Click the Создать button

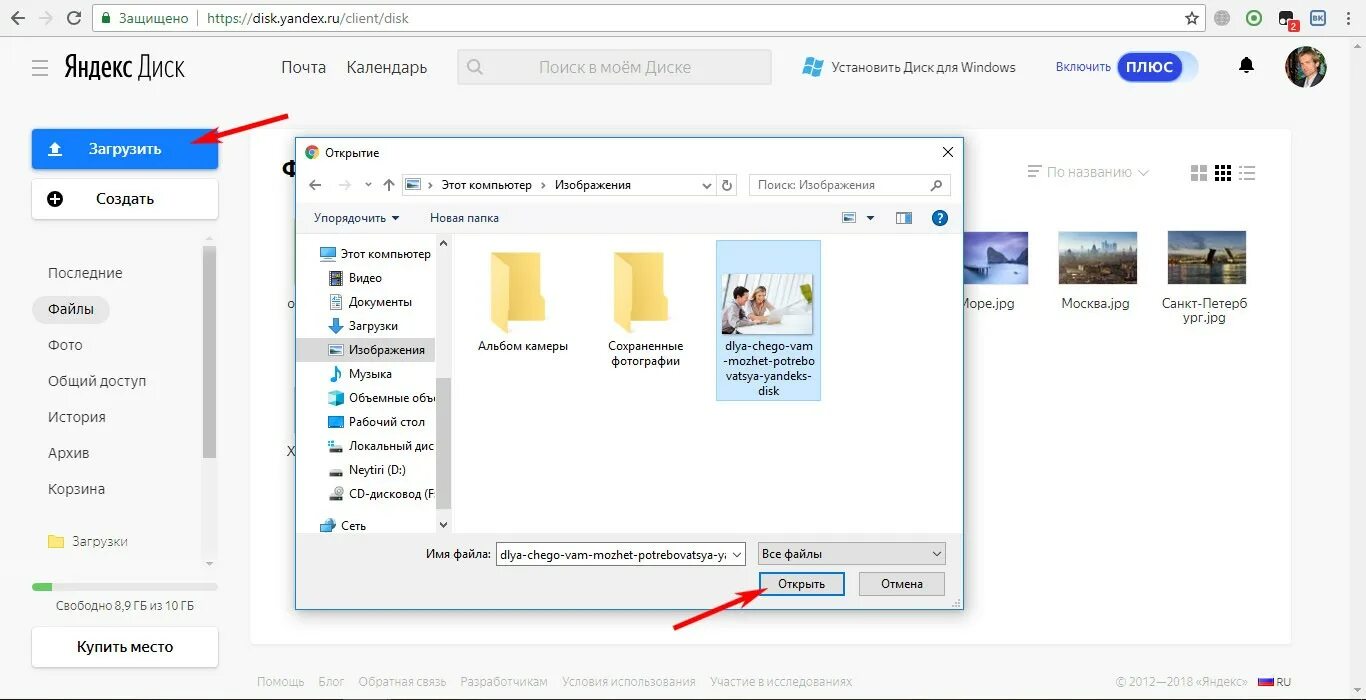[x=125, y=199]
